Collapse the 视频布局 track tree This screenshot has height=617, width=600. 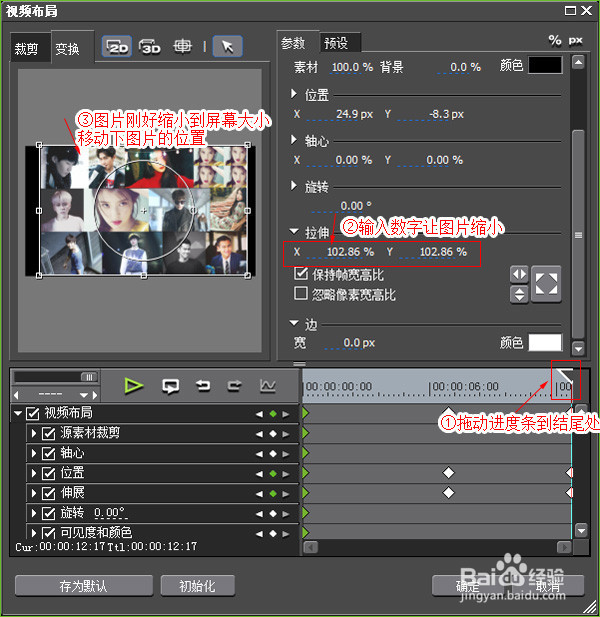pos(18,413)
